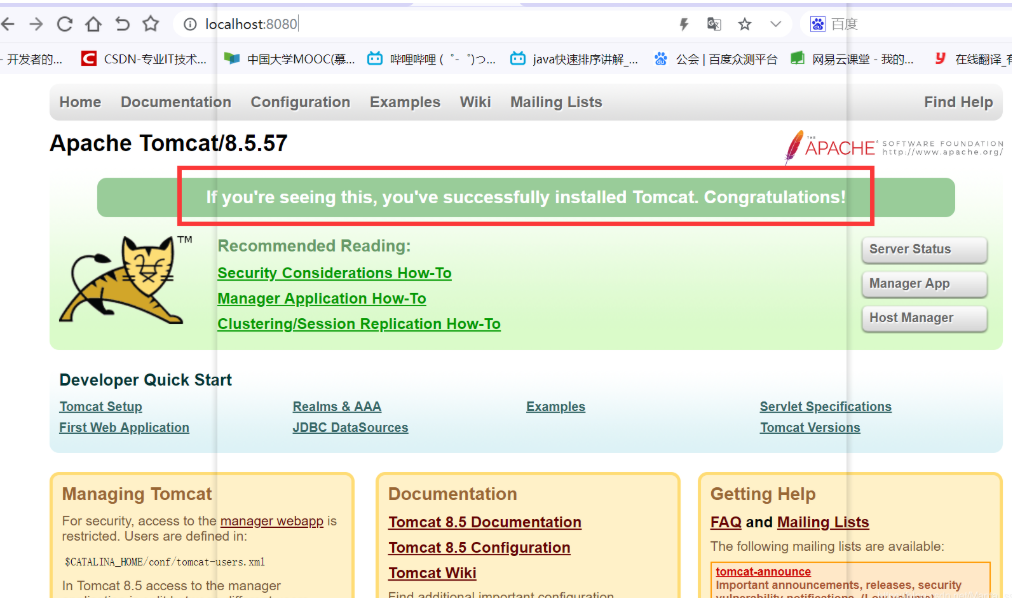Click the localhost:8080 address field
Viewport: 1012px width, 598px height.
point(252,25)
